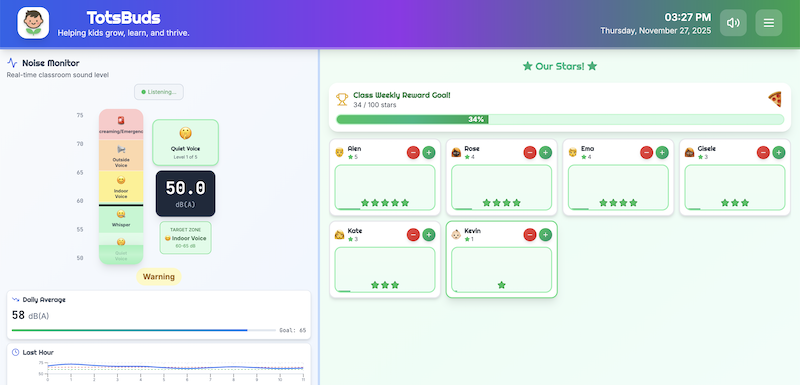Click the class weekly reward progress bar
Viewport: 800px width, 385px height.
point(560,119)
